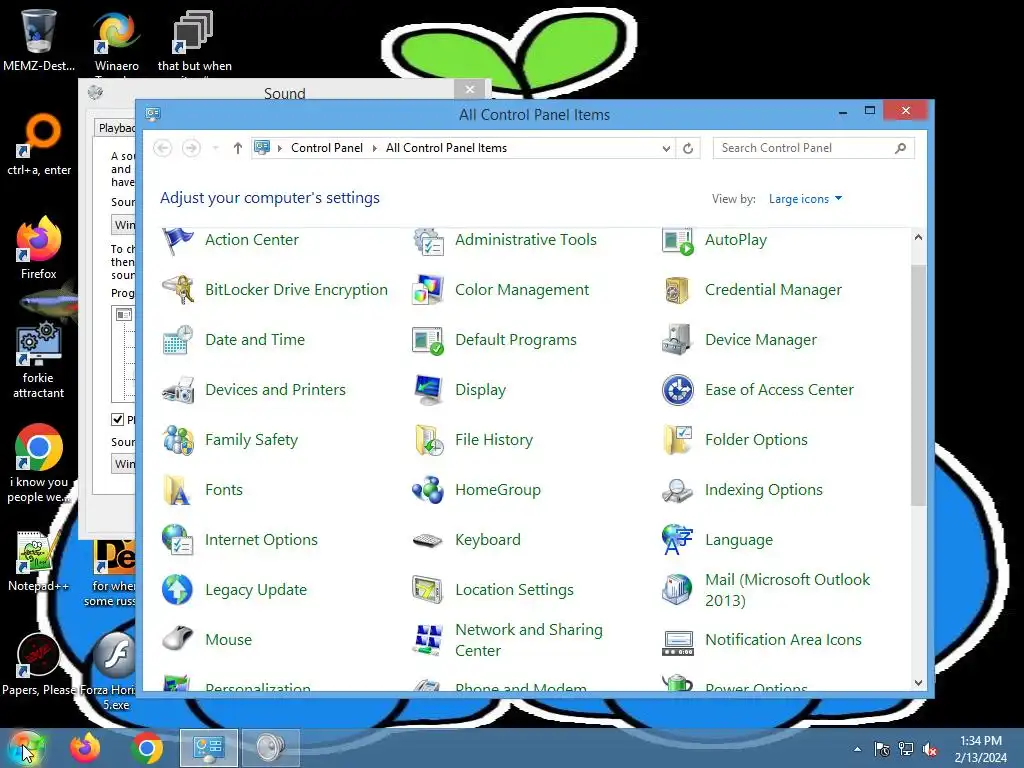Expand the arrow after Control Panel breadcrumb

375,148
